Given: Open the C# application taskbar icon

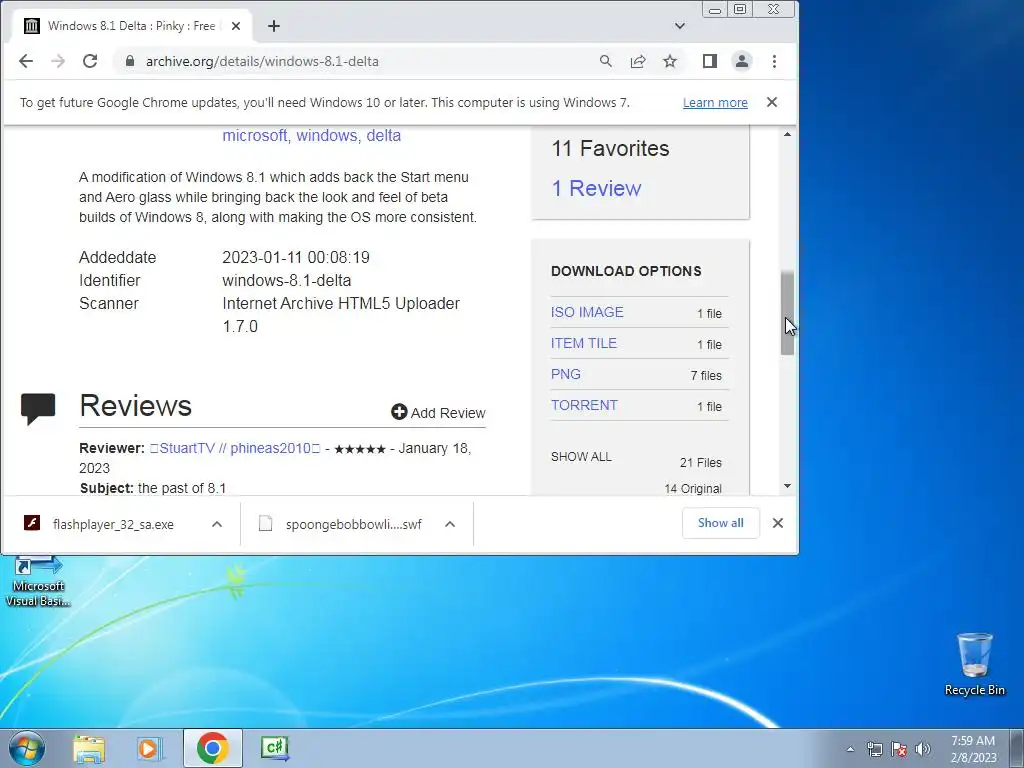Looking at the screenshot, I should pyautogui.click(x=274, y=748).
